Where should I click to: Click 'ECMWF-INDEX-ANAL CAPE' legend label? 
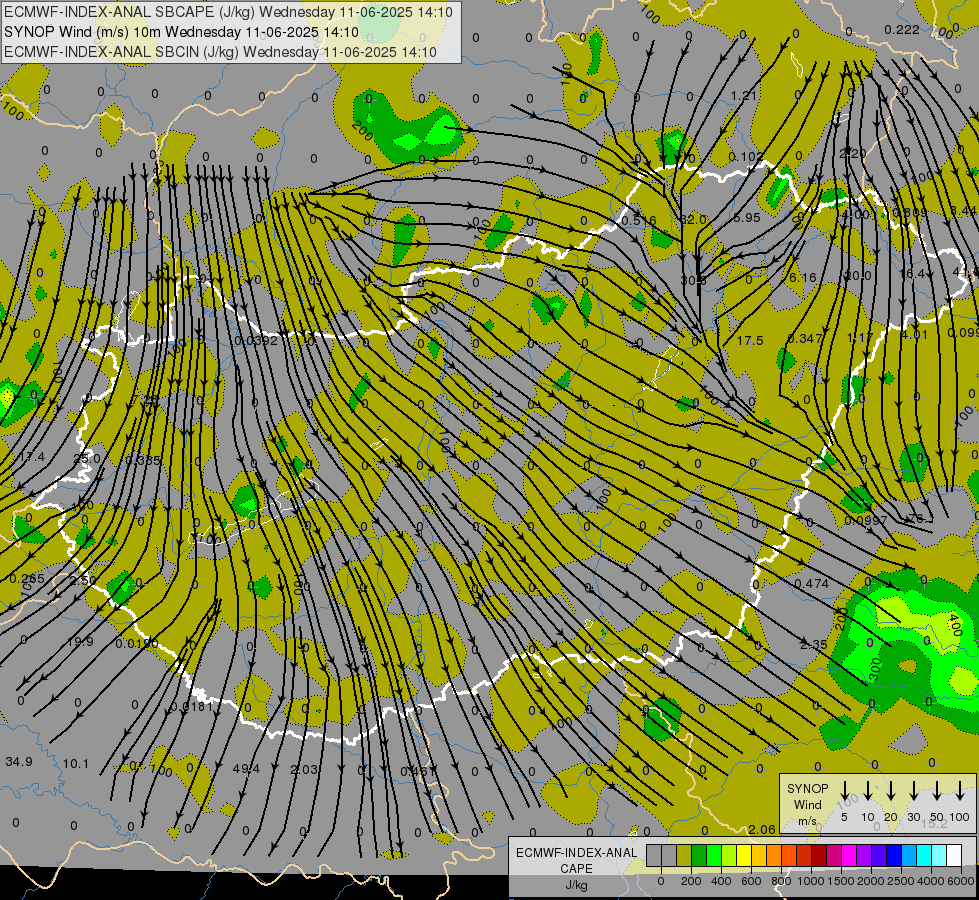click(576, 860)
